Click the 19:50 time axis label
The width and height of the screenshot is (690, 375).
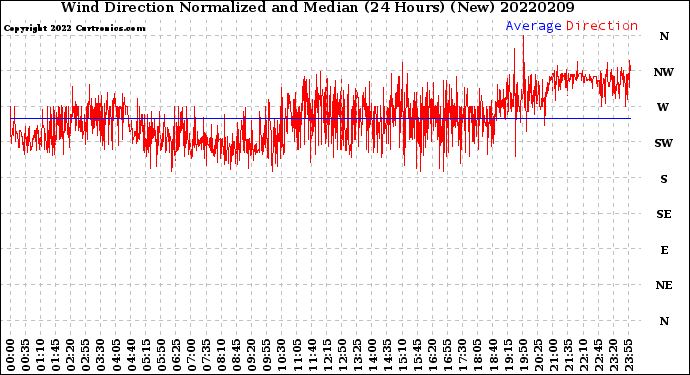(523, 355)
